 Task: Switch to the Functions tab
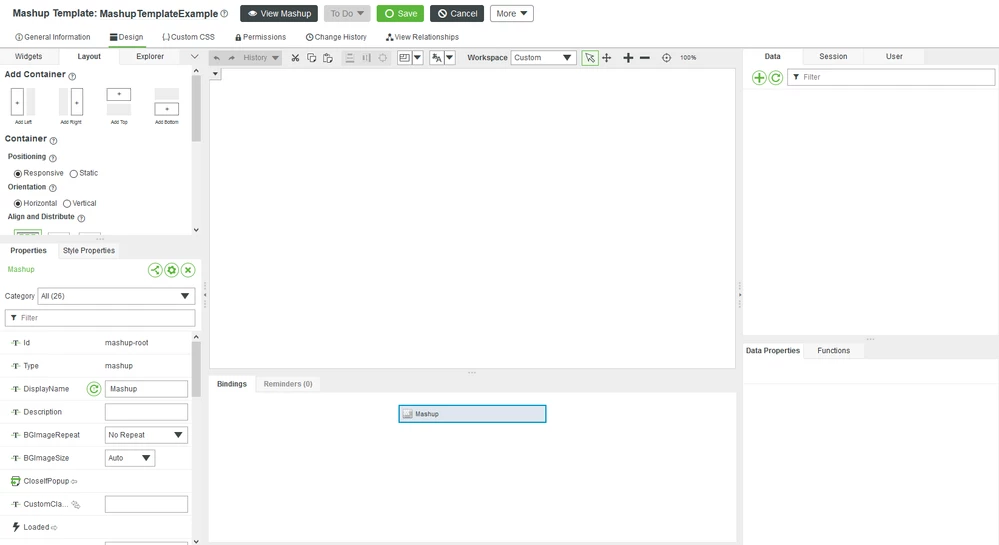point(833,351)
